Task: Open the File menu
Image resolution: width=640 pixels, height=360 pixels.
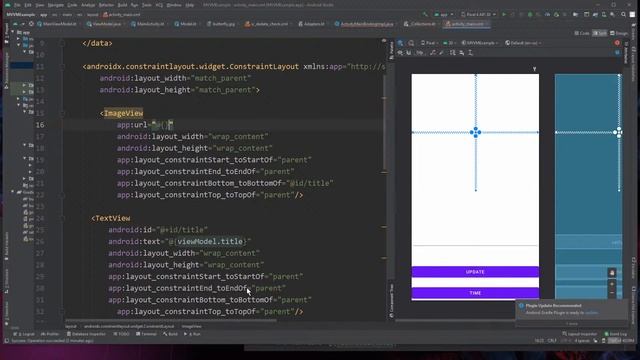Action: coord(17,5)
